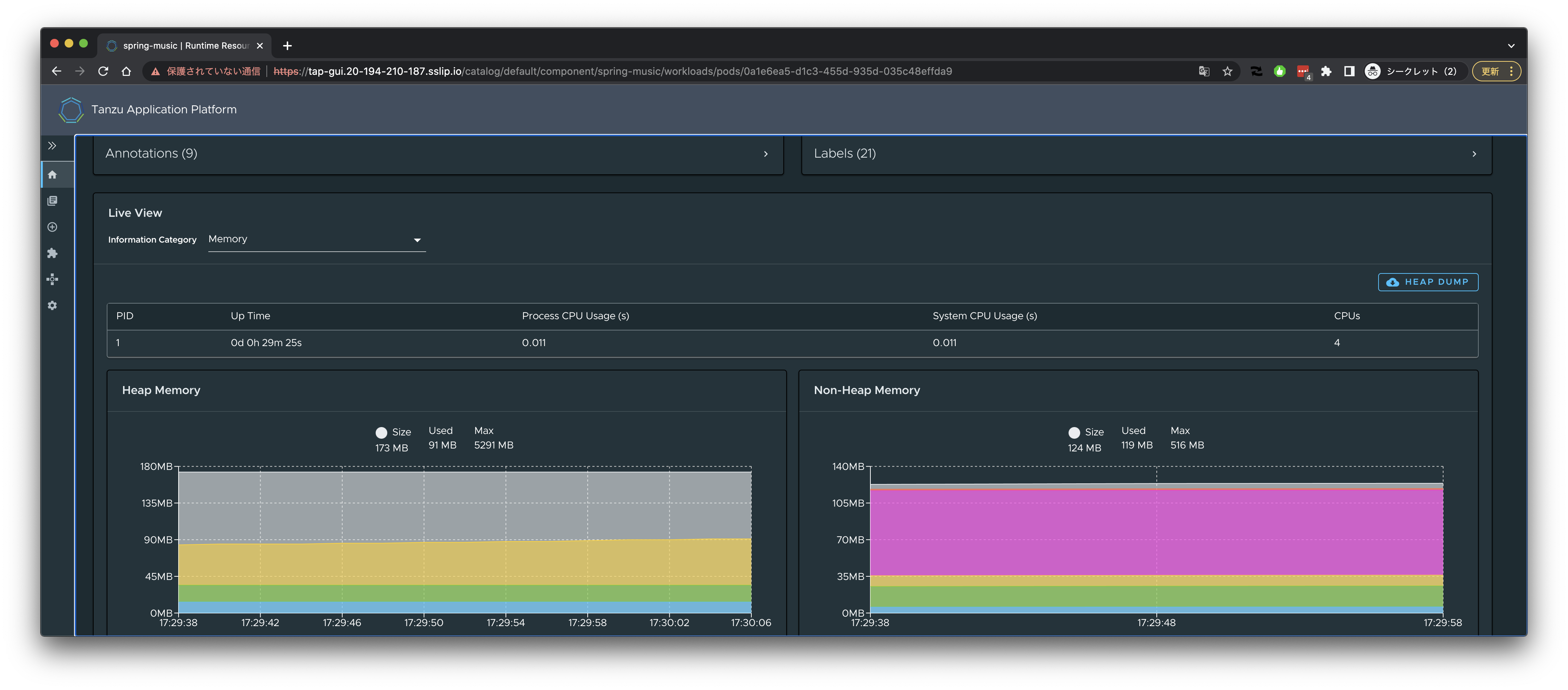Image resolution: width=1568 pixels, height=690 pixels.
Task: Click the PID column header
Action: (125, 316)
